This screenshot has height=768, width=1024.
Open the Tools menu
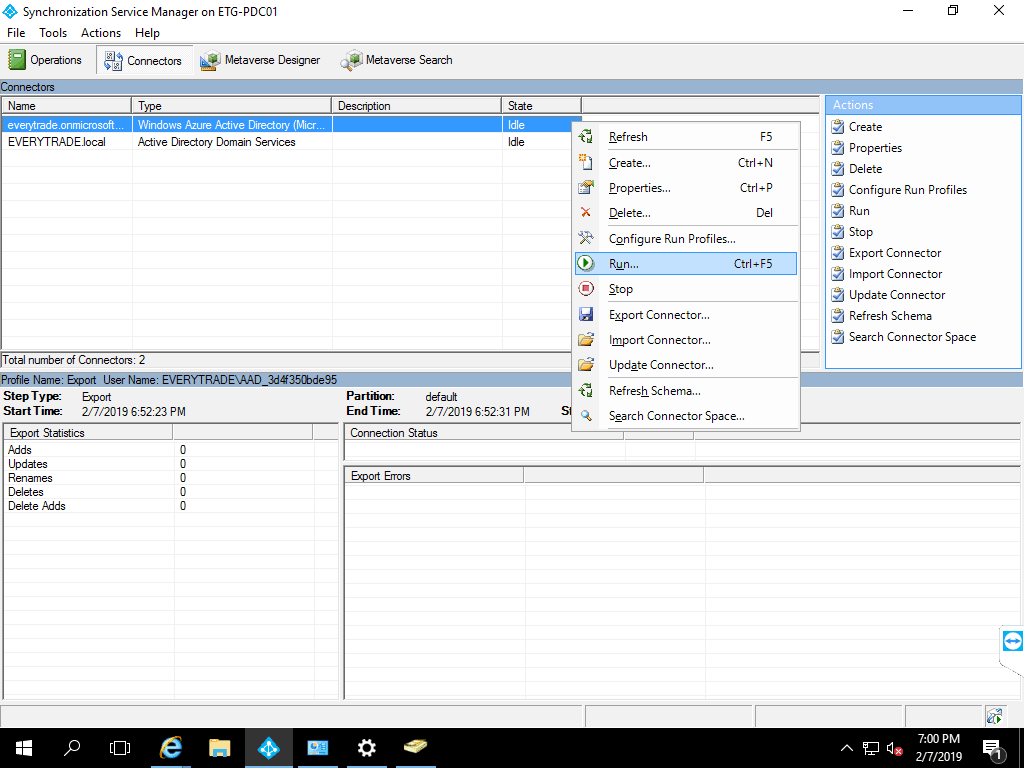(53, 33)
